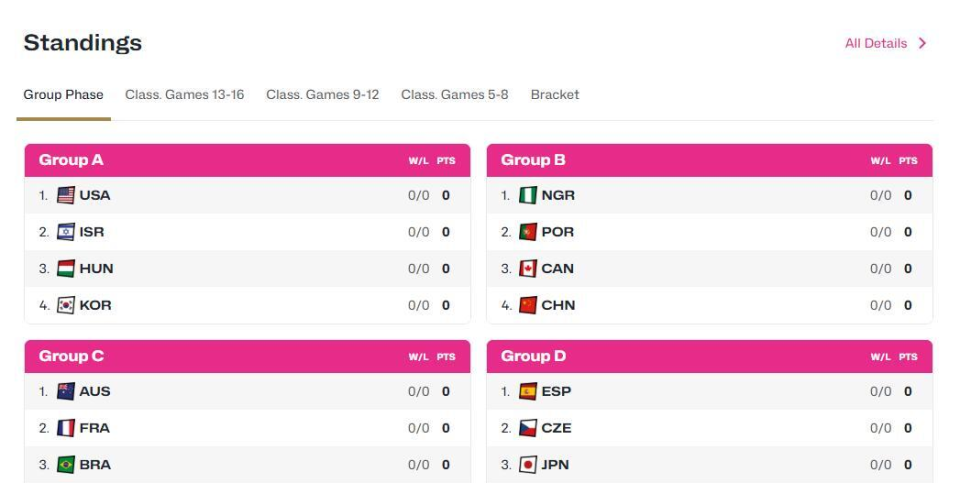Select the Australia flag in Group C
The image size is (960, 483).
pyautogui.click(x=66, y=391)
